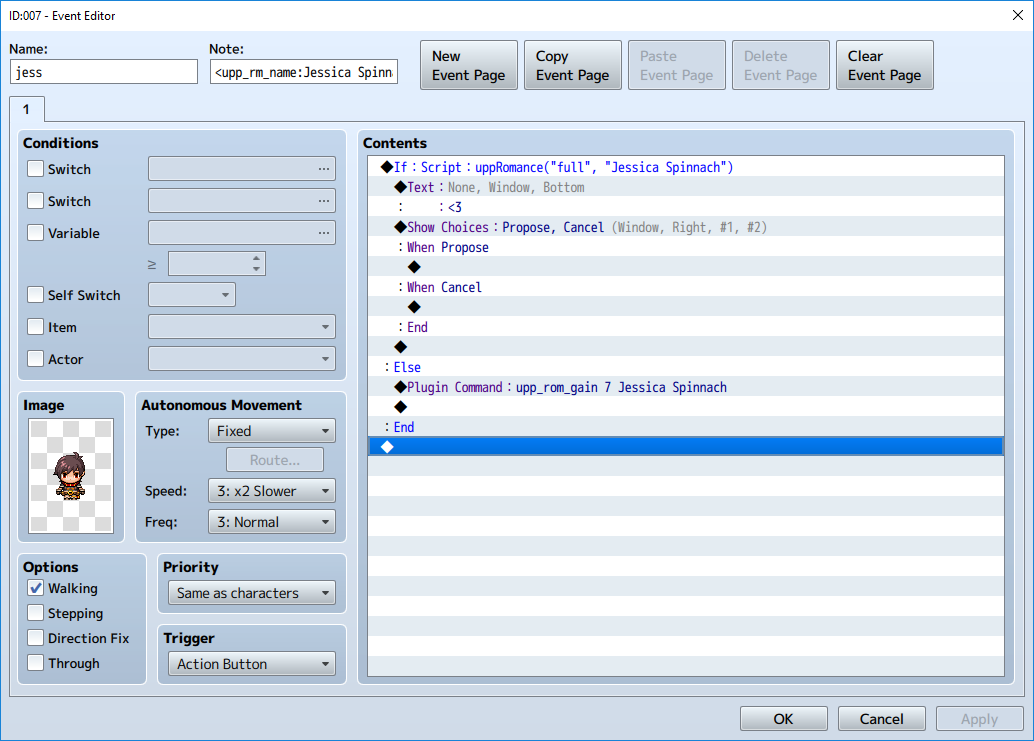Click the New Event Page button
This screenshot has width=1034, height=741.
[x=468, y=66]
